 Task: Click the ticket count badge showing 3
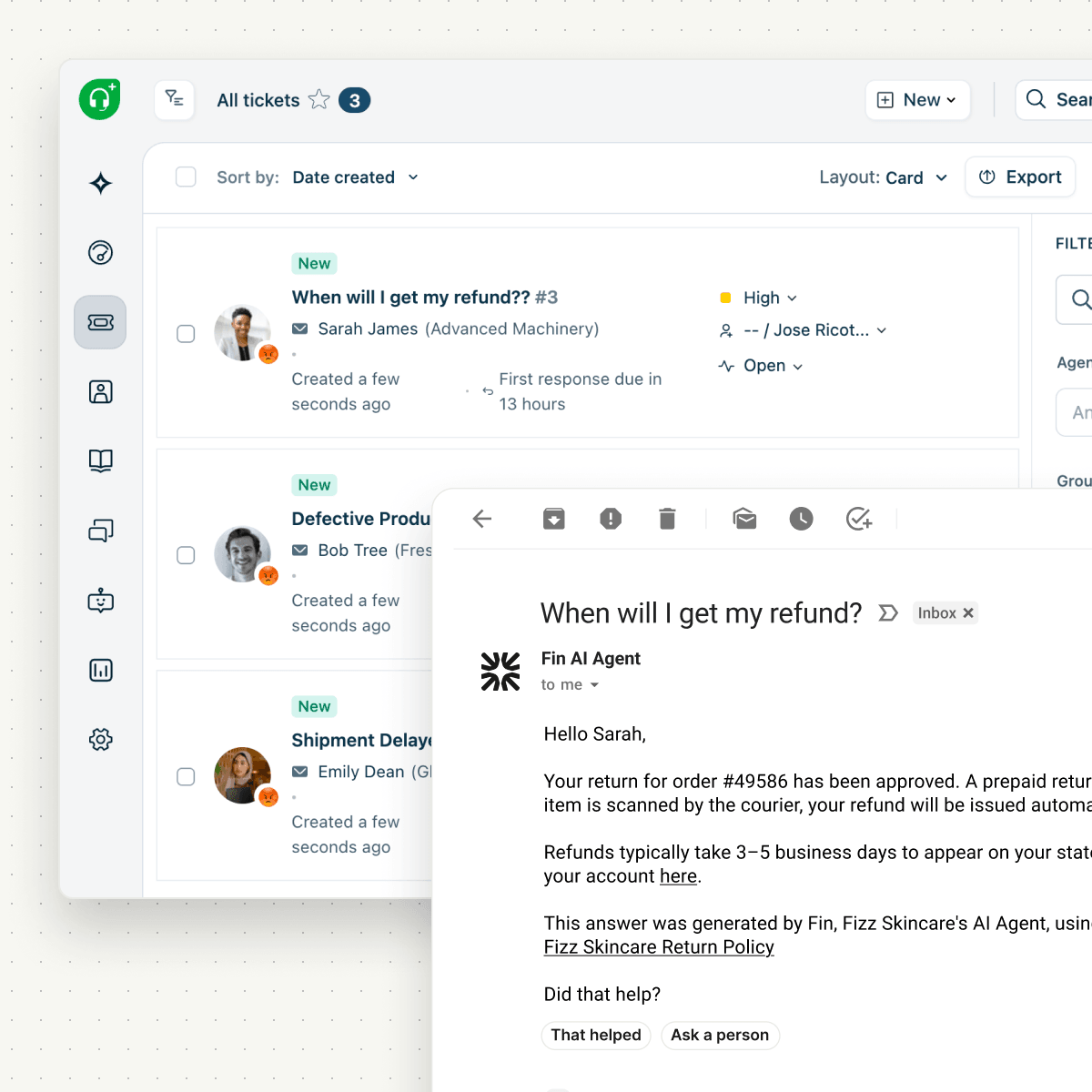point(354,100)
